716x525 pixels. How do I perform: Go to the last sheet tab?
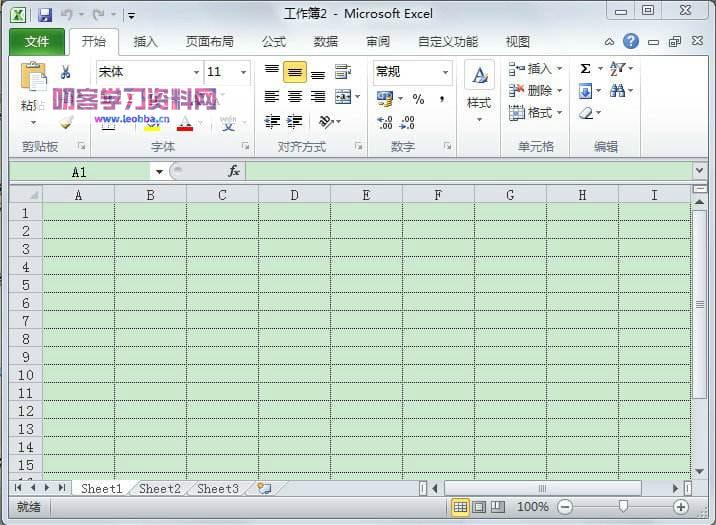tap(62, 488)
